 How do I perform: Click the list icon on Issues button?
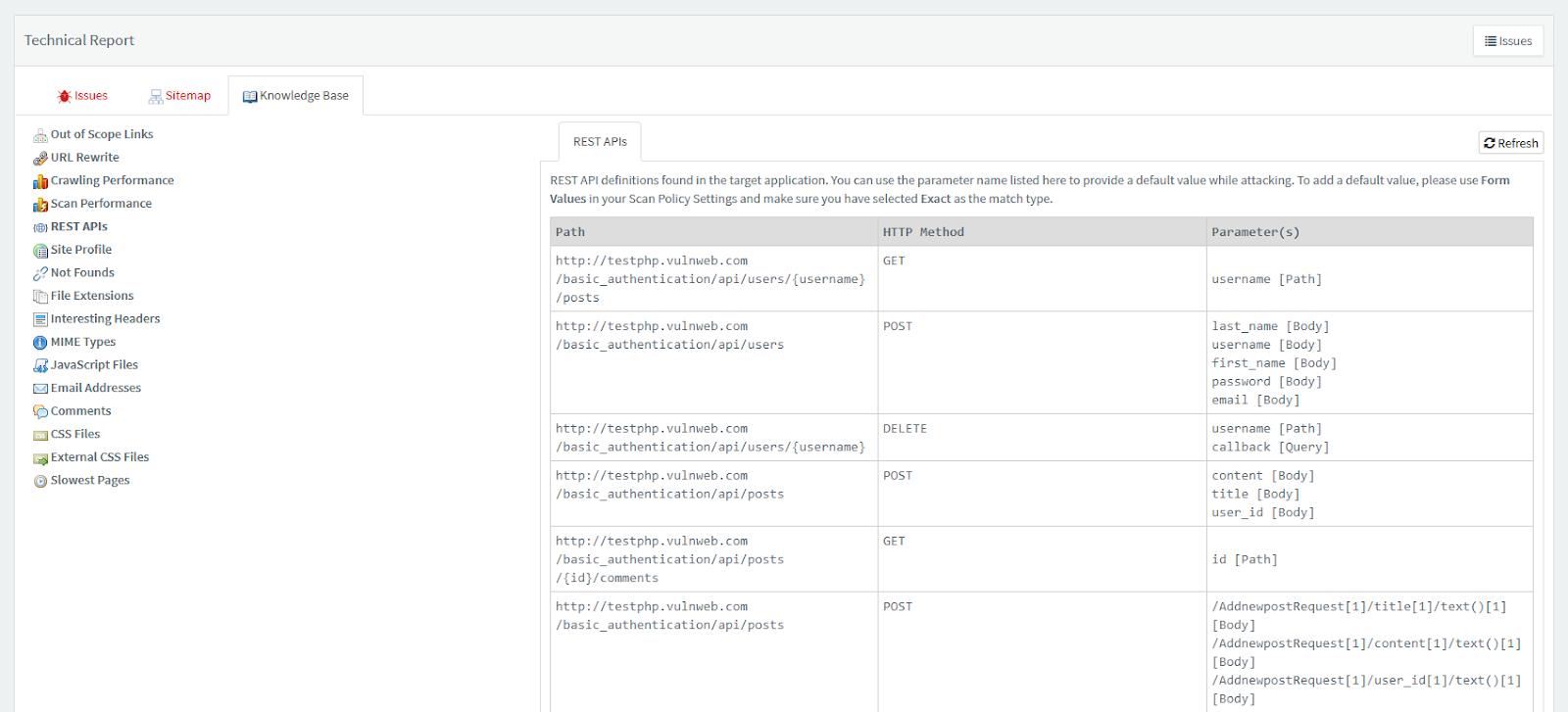click(x=1491, y=41)
